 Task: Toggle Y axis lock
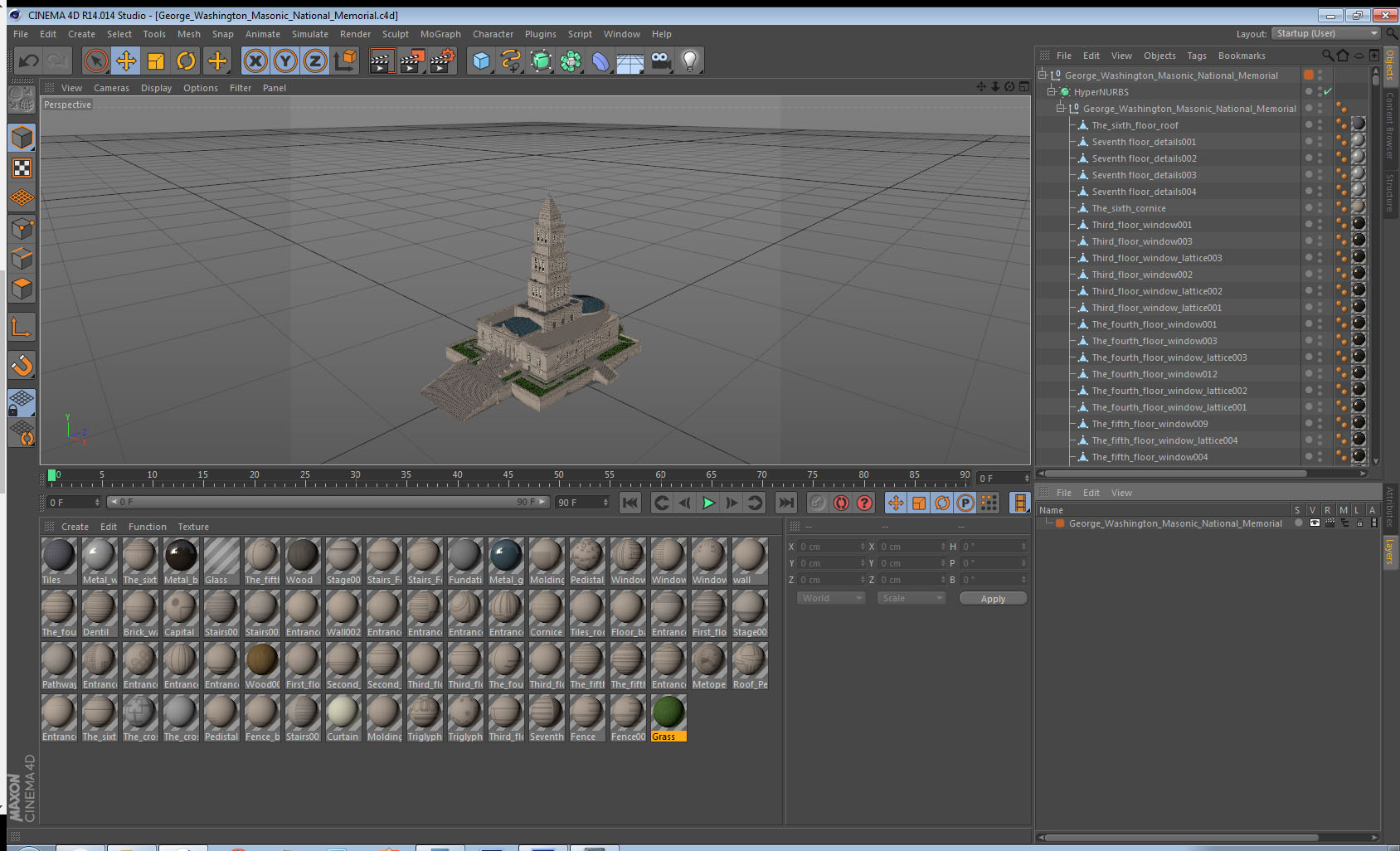click(x=285, y=61)
